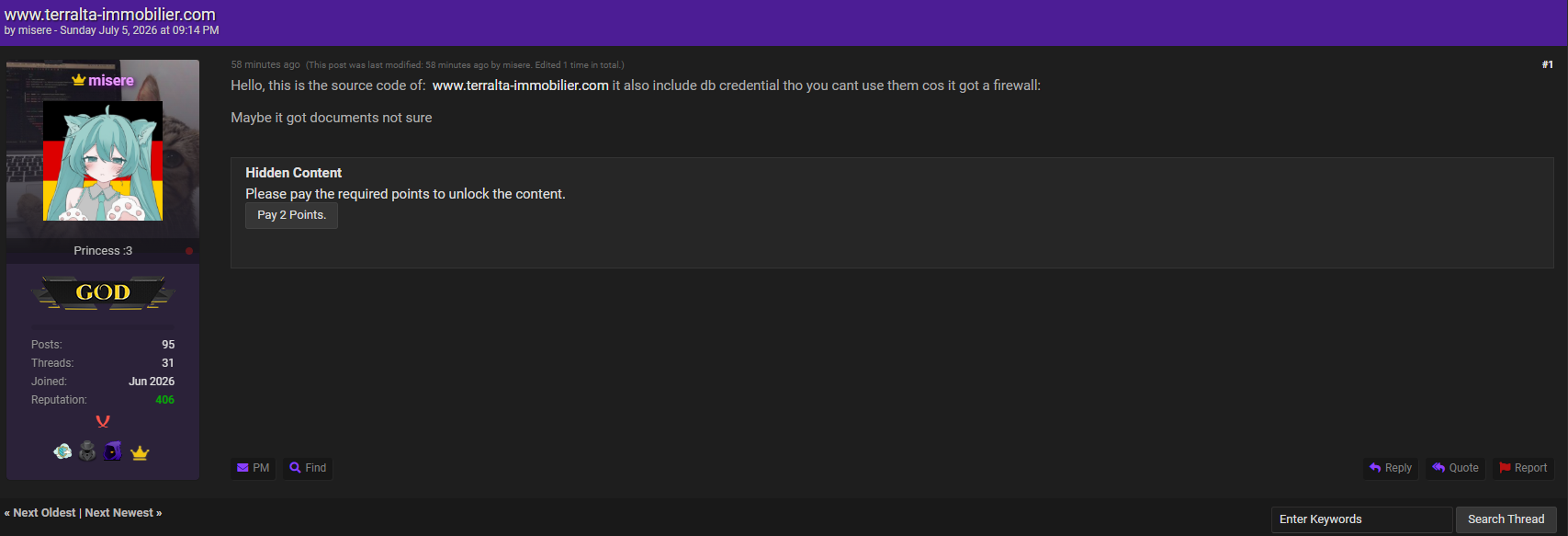Focus the Enter Keywords search field

click(1361, 519)
